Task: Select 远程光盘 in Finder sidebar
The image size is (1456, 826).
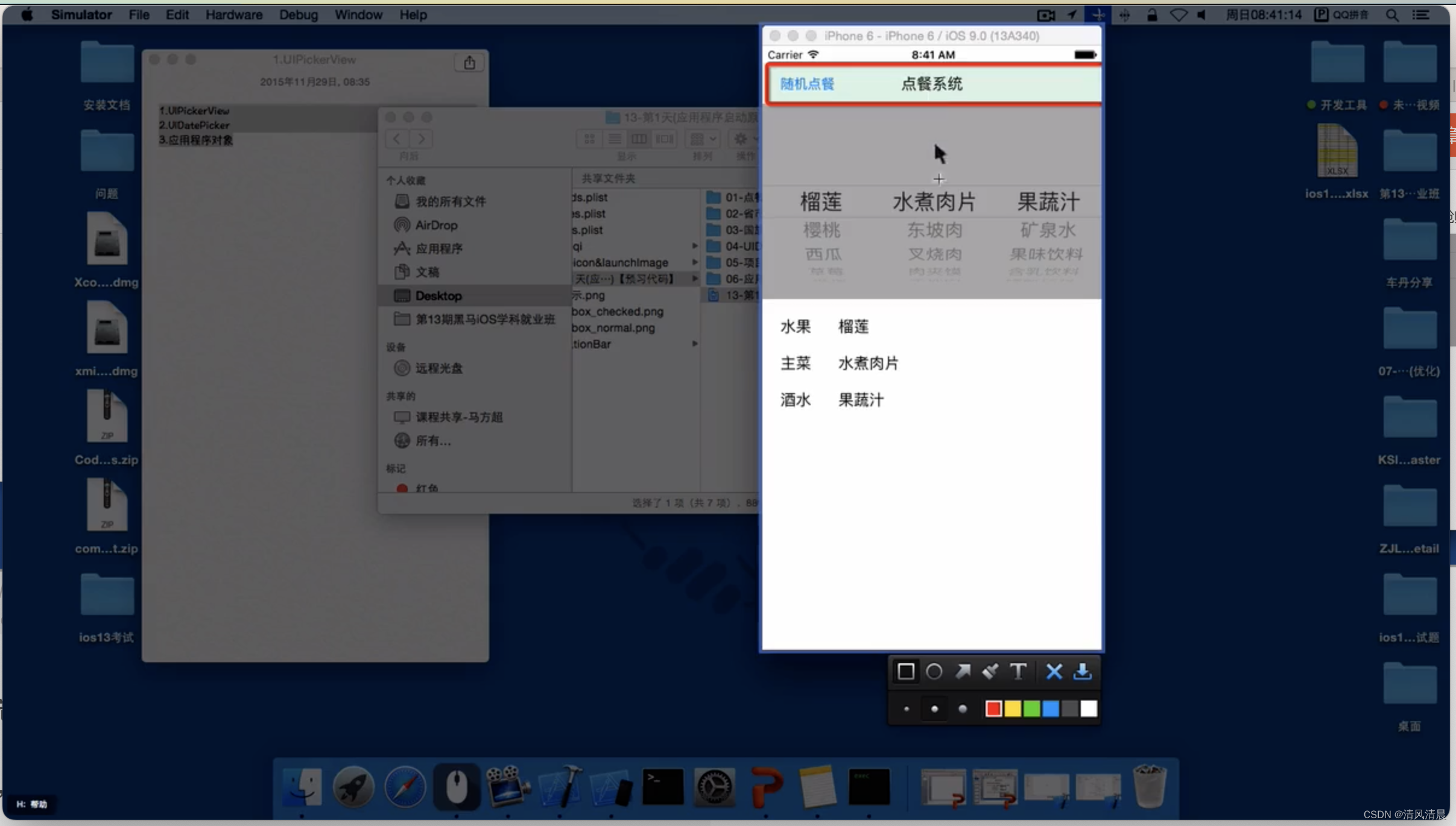Action: tap(429, 368)
